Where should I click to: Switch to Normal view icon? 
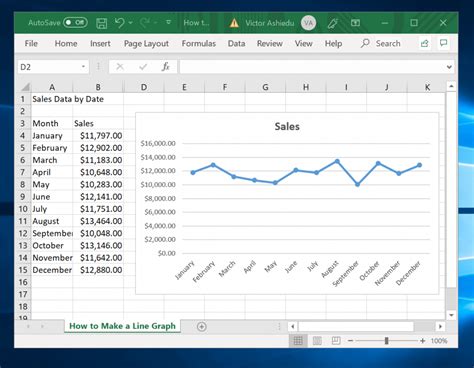(x=298, y=341)
